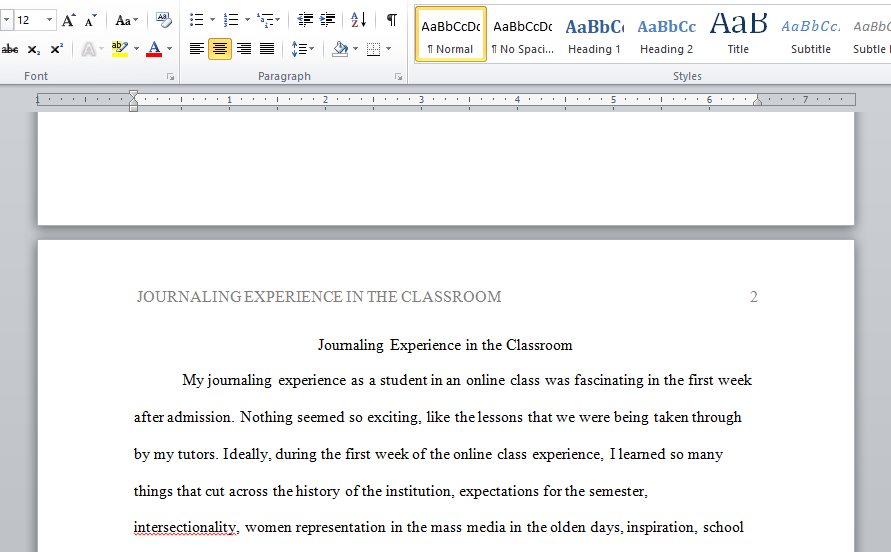Image resolution: width=891 pixels, height=552 pixels.
Task: Open the Borders dropdown arrow
Action: click(x=389, y=49)
